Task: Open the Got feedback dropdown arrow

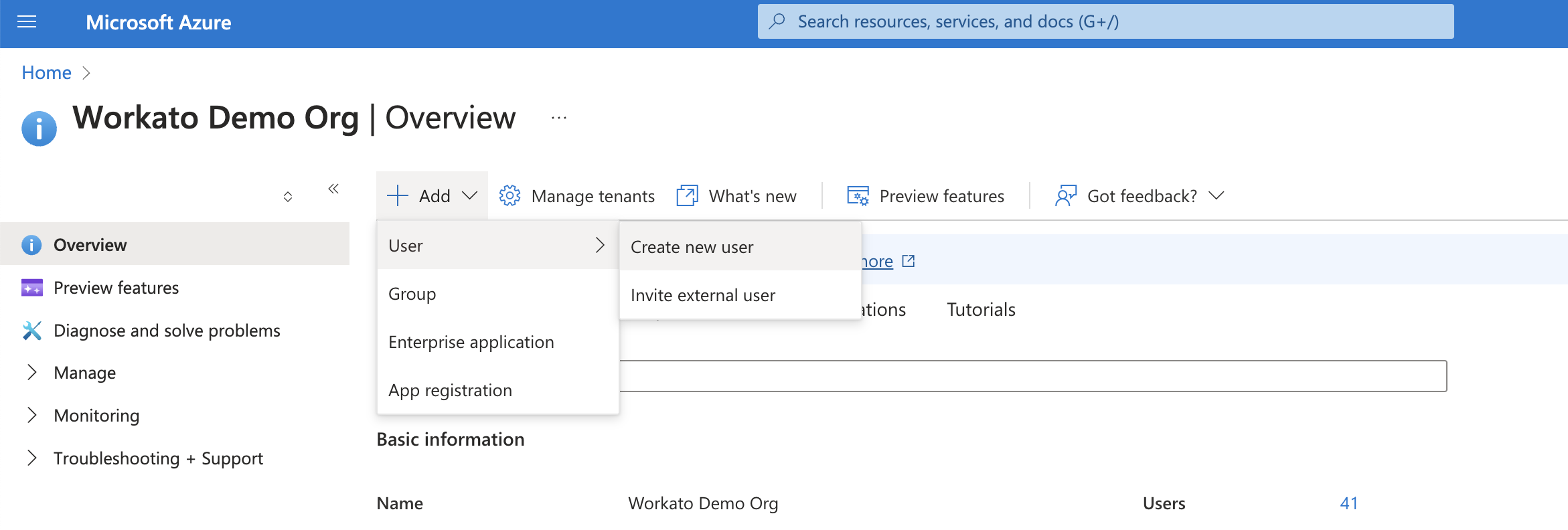Action: coord(1217,196)
